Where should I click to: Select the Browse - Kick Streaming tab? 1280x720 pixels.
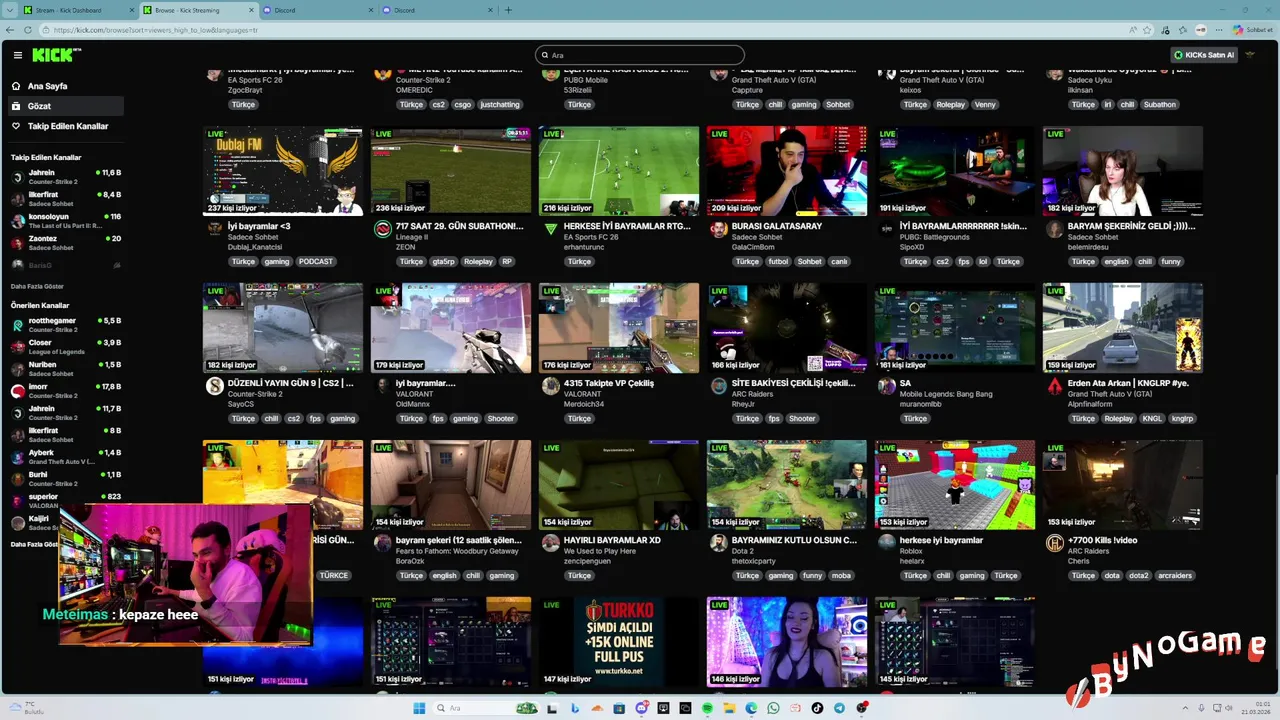196,10
